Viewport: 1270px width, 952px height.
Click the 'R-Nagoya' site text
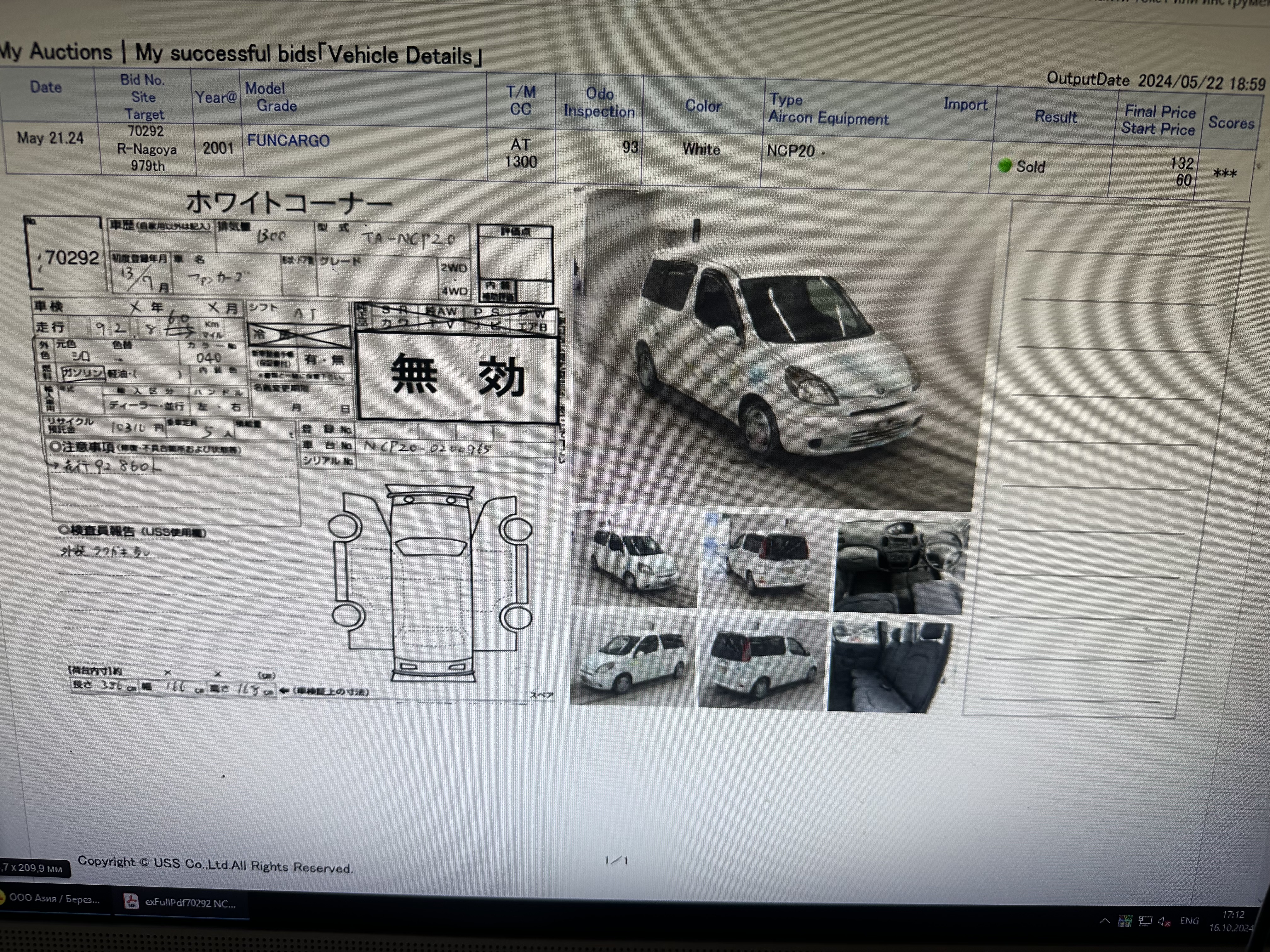click(x=147, y=149)
